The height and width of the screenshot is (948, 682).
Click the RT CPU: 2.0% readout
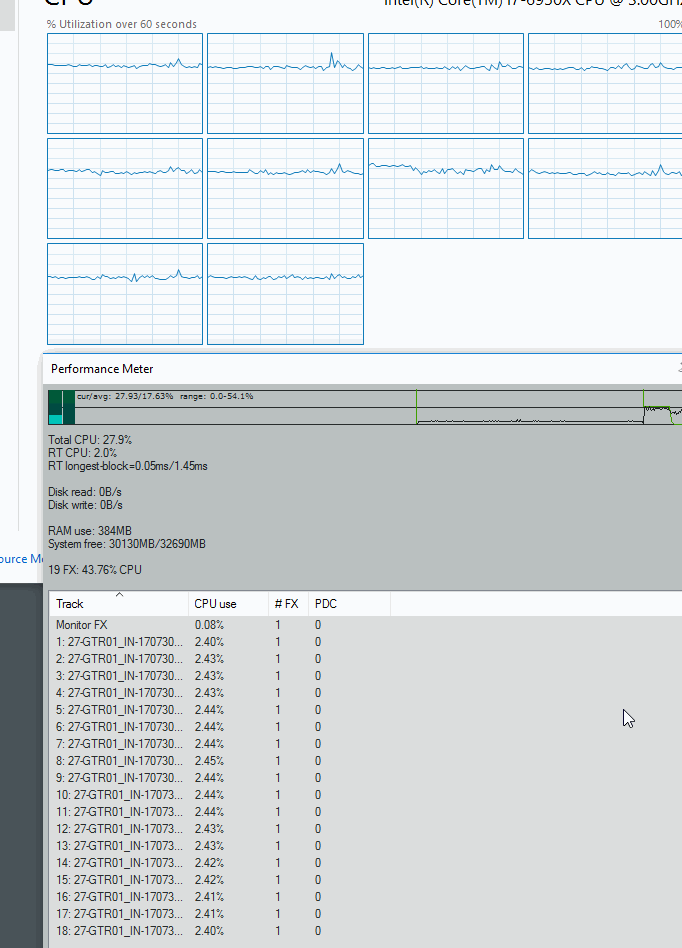(82, 453)
